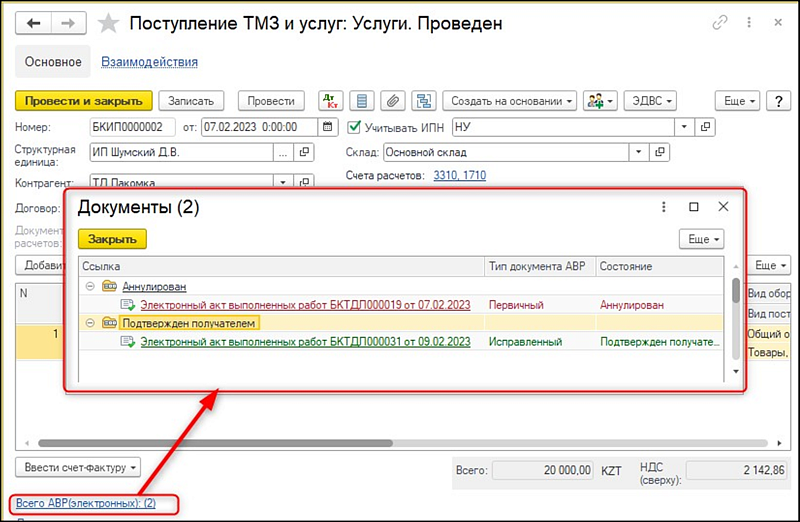This screenshot has height=522, width=800.
Task: Click the paperclip attached files icon
Action: tap(393, 101)
